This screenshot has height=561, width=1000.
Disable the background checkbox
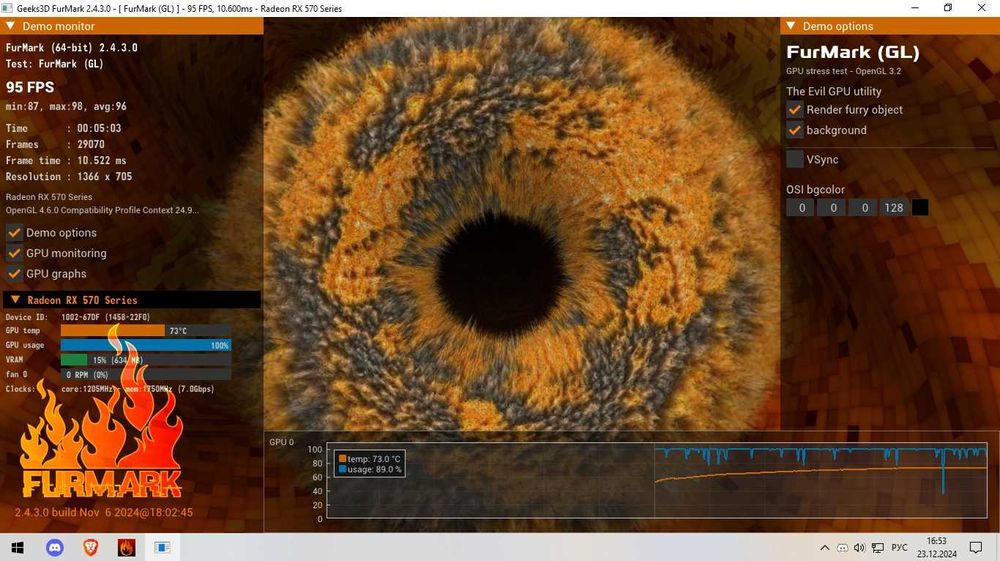pyautogui.click(x=795, y=130)
